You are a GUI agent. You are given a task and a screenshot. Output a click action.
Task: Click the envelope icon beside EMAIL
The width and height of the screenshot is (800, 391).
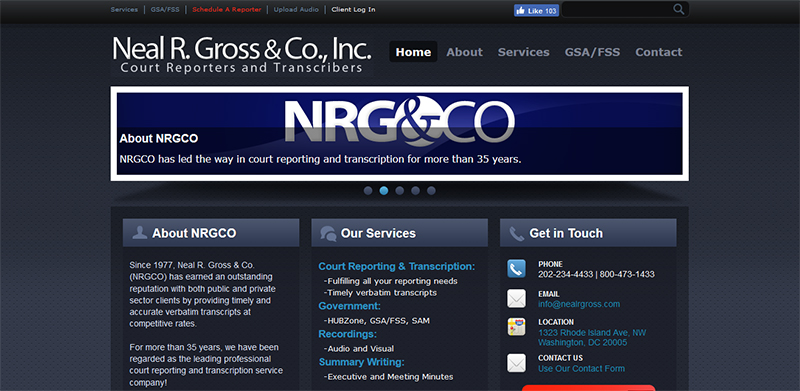tap(516, 299)
